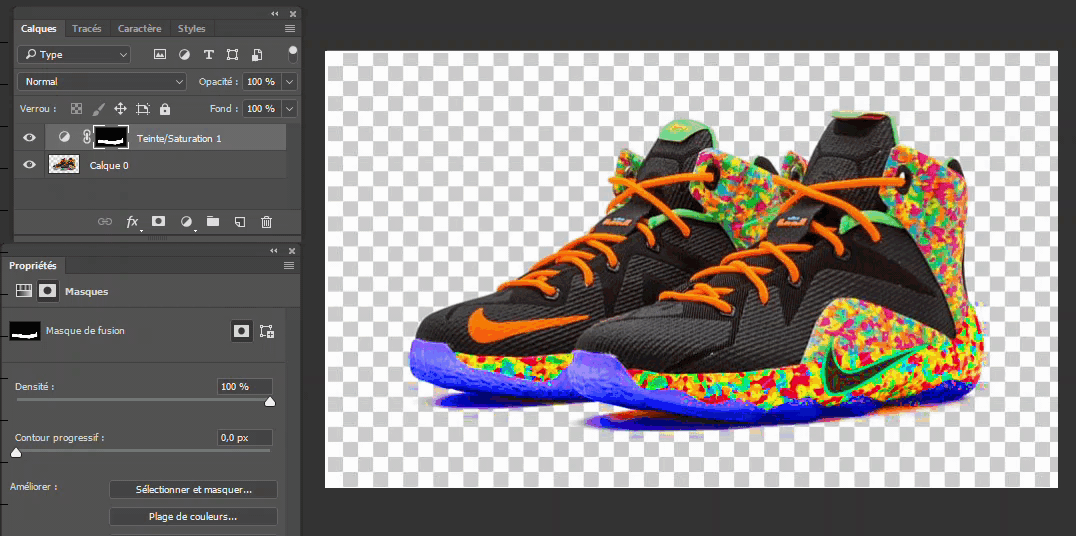
Task: Click the delete layer trash icon
Action: 266,222
